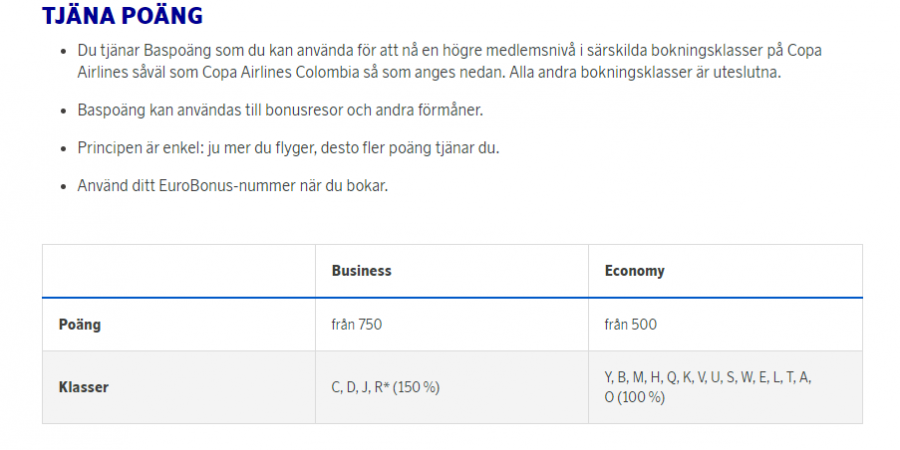This screenshot has width=900, height=450.
Task: Click the empty top-left table header cell
Action: pyautogui.click(x=178, y=271)
